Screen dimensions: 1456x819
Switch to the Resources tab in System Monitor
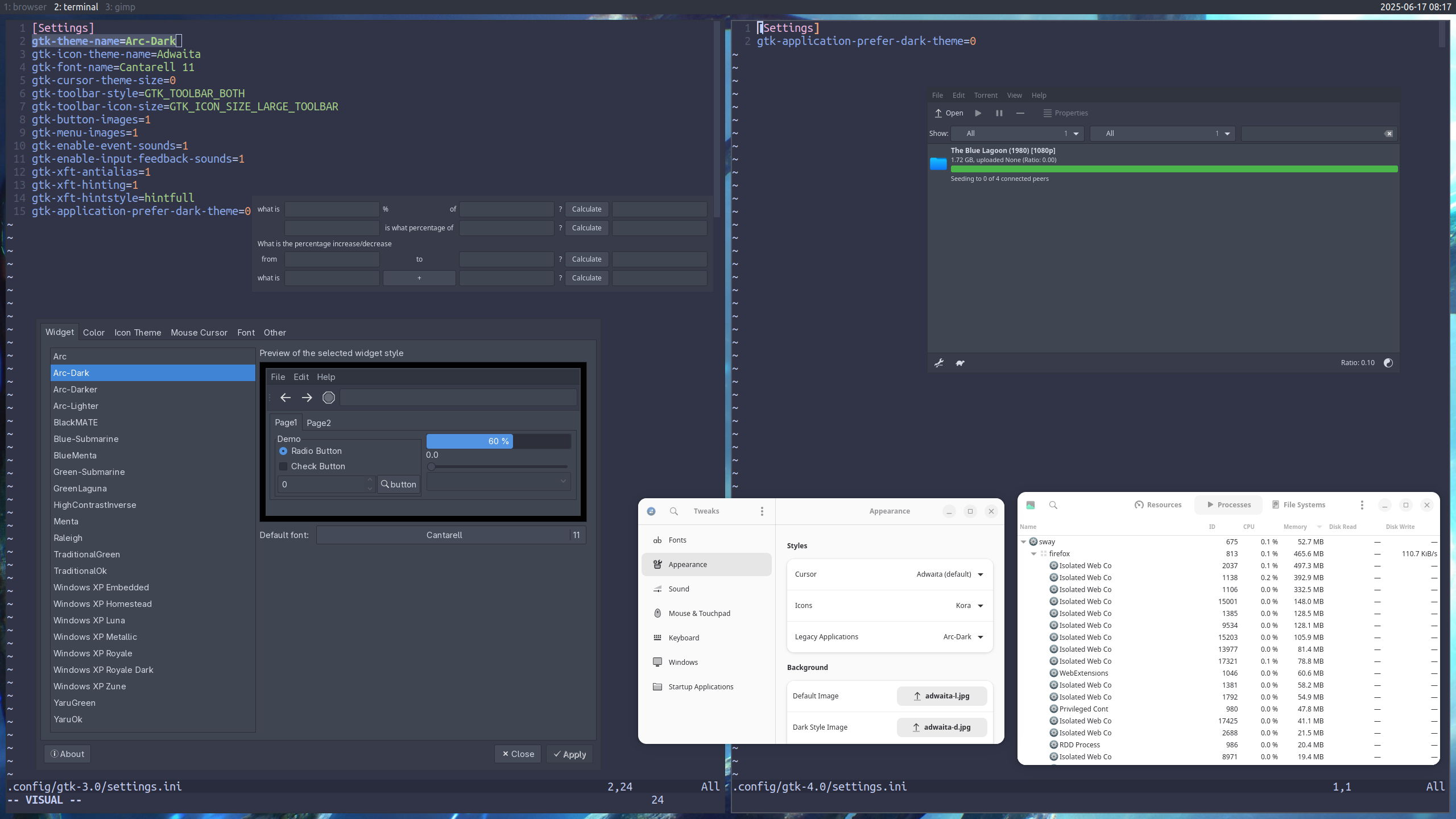1158,505
